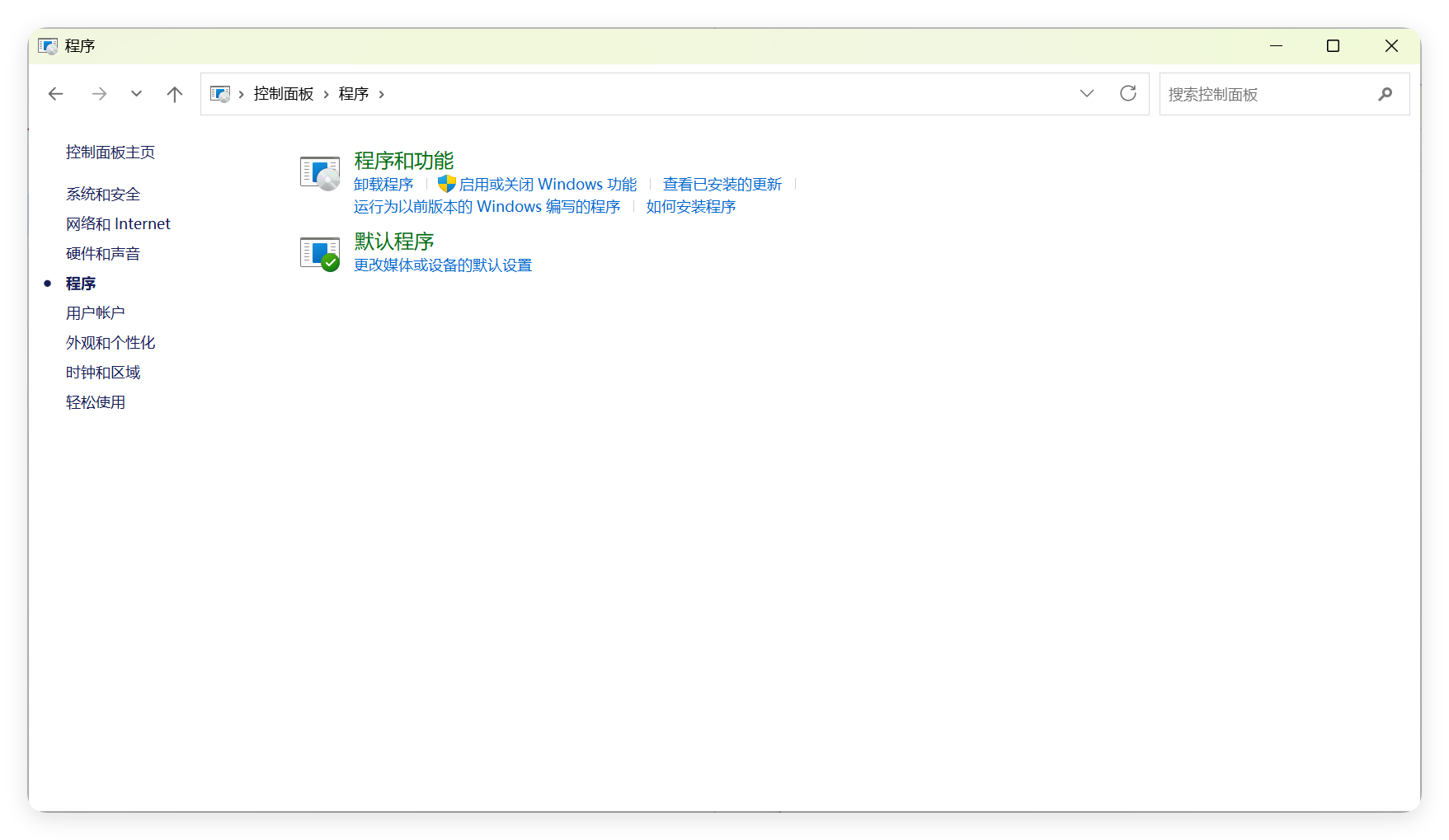This screenshot has width=1449, height=840.
Task: Click the title bar window icon
Action: [48, 46]
